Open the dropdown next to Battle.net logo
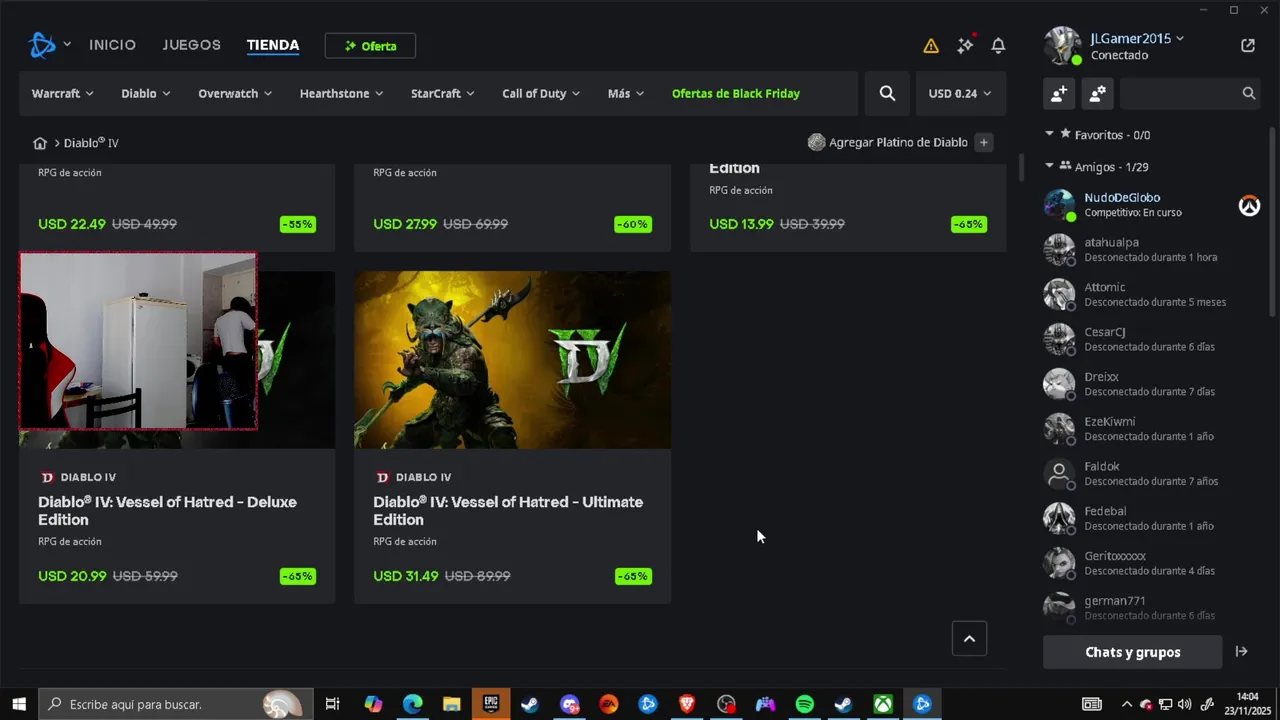This screenshot has height=720, width=1280. coord(67,45)
